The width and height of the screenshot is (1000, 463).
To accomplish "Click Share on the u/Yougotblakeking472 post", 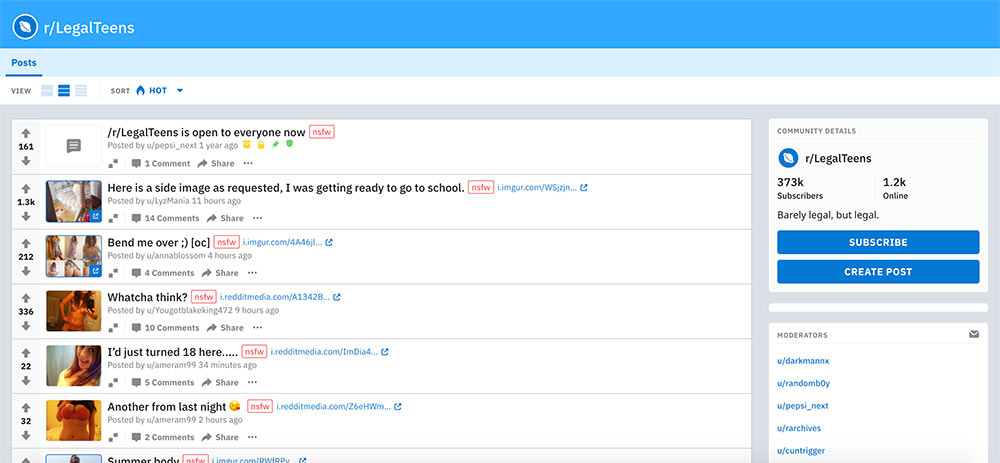I will click(225, 328).
